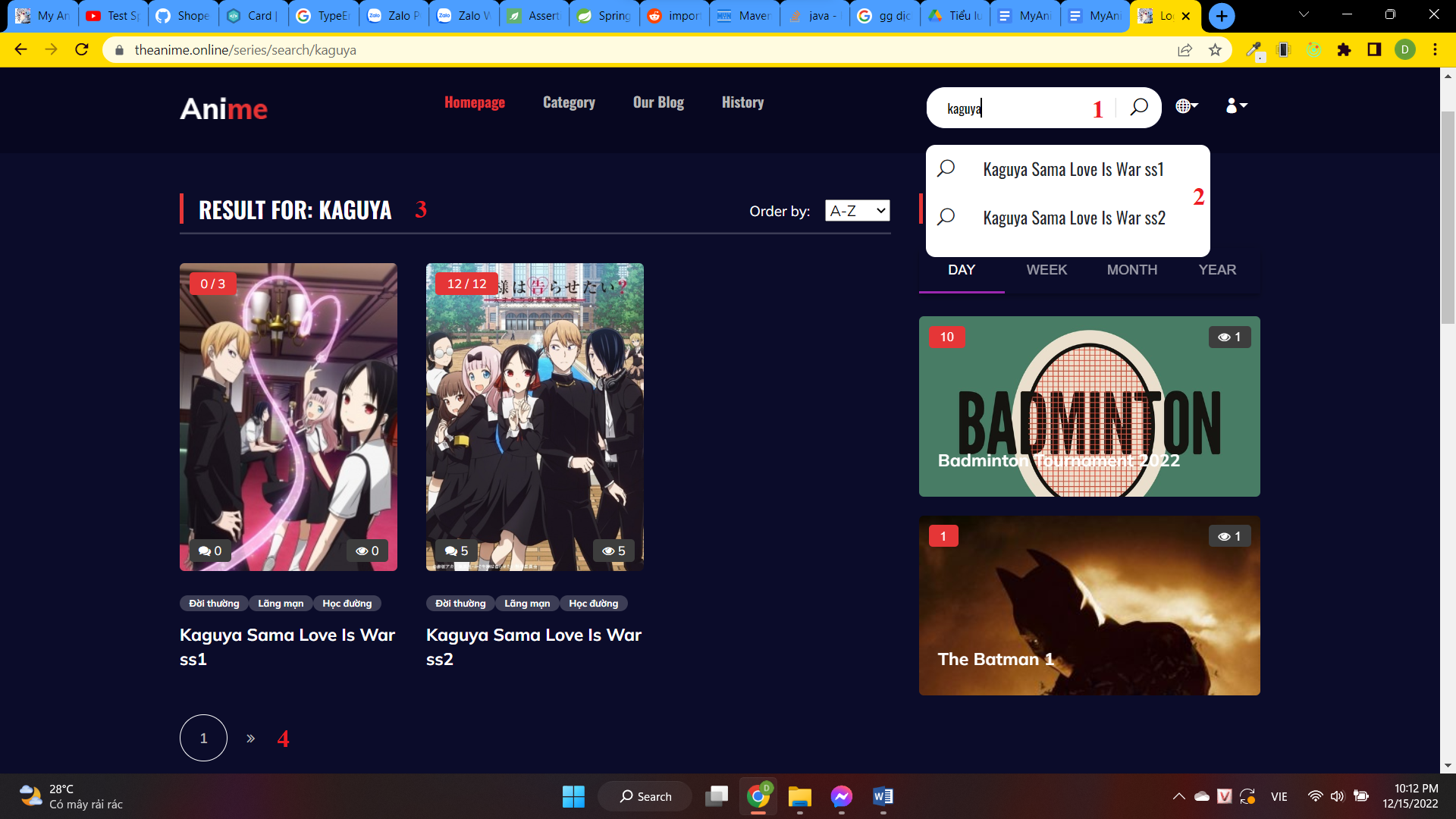Go to next page with double arrow

(250, 738)
